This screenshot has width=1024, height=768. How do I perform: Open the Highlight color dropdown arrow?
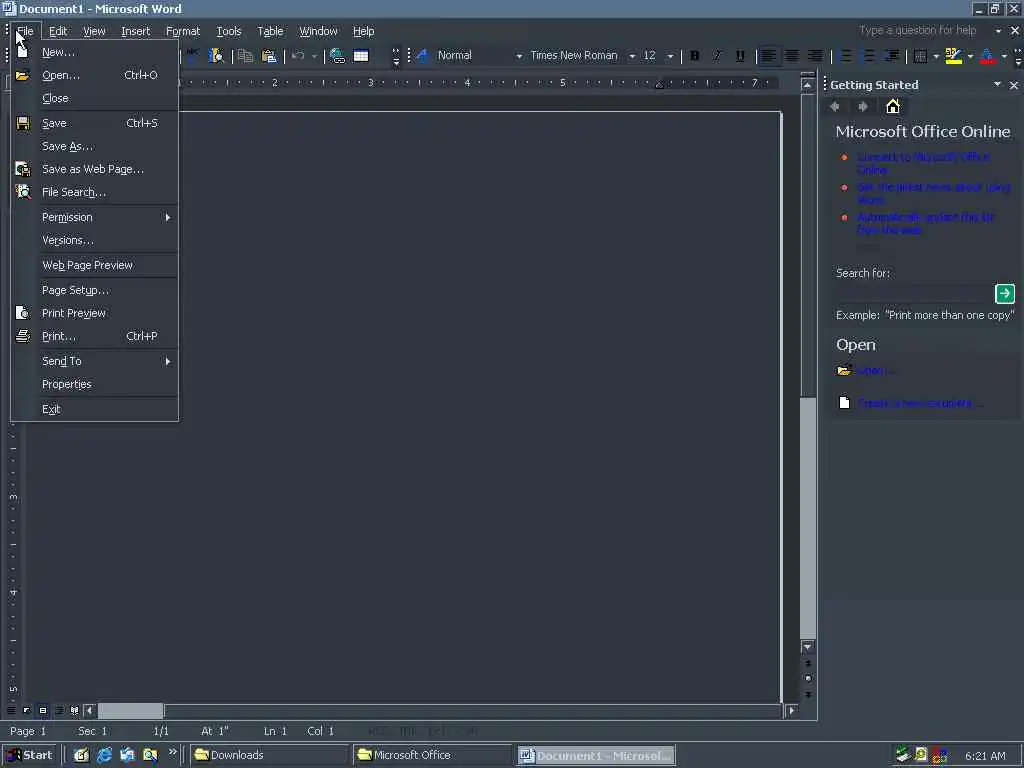tap(970, 56)
